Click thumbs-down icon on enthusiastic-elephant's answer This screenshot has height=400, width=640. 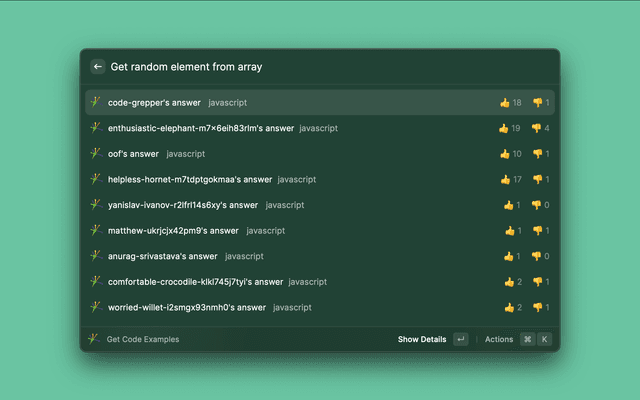click(537, 128)
